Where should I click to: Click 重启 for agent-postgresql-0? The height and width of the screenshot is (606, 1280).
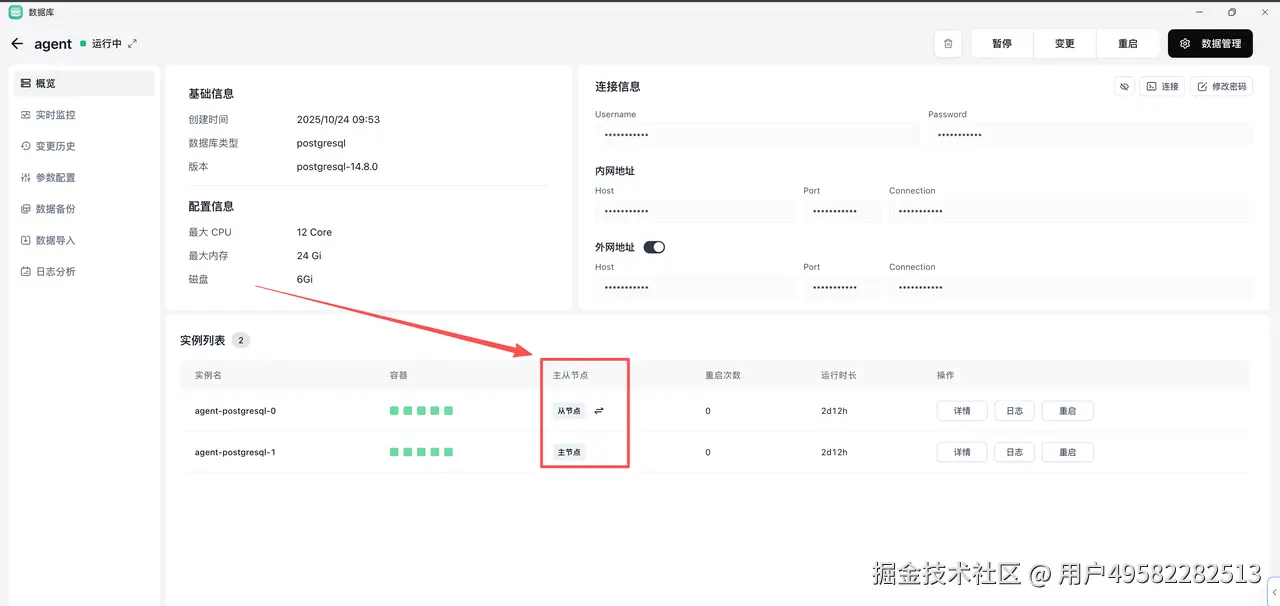coord(1067,411)
